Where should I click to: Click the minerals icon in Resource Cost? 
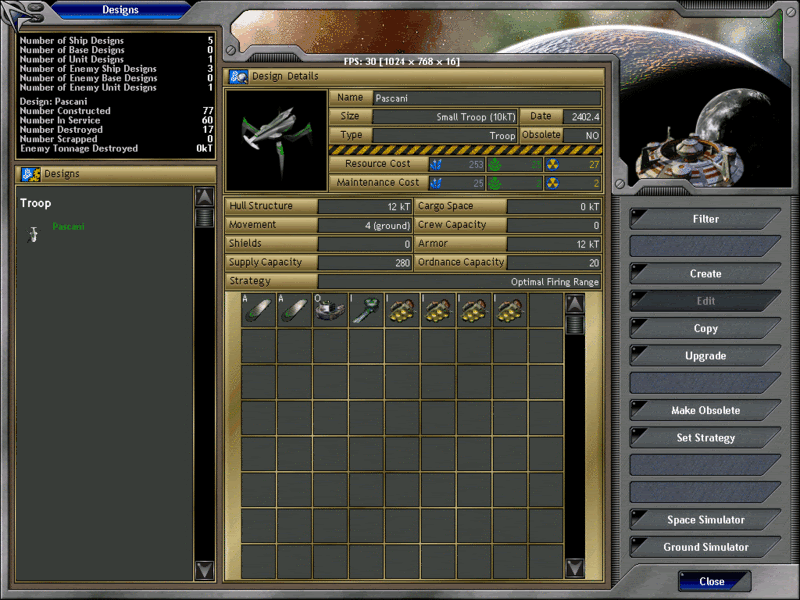pos(436,164)
